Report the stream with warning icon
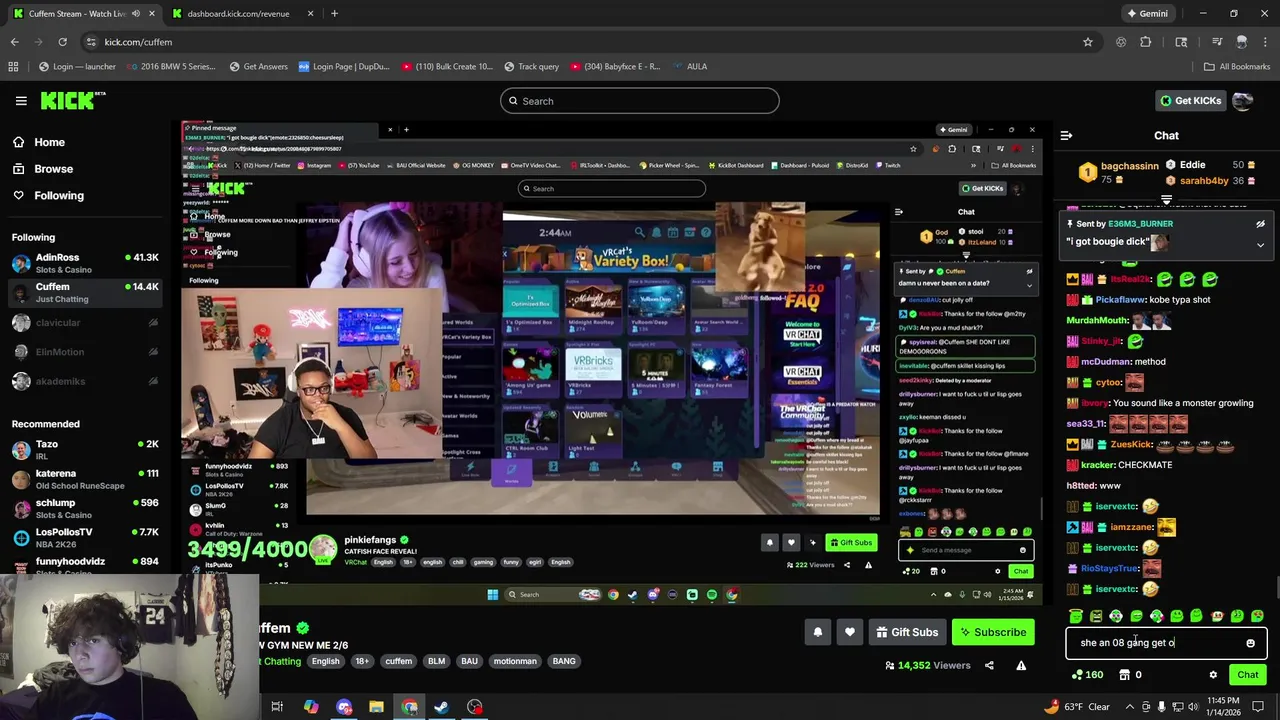The width and height of the screenshot is (1280, 720). [1021, 665]
